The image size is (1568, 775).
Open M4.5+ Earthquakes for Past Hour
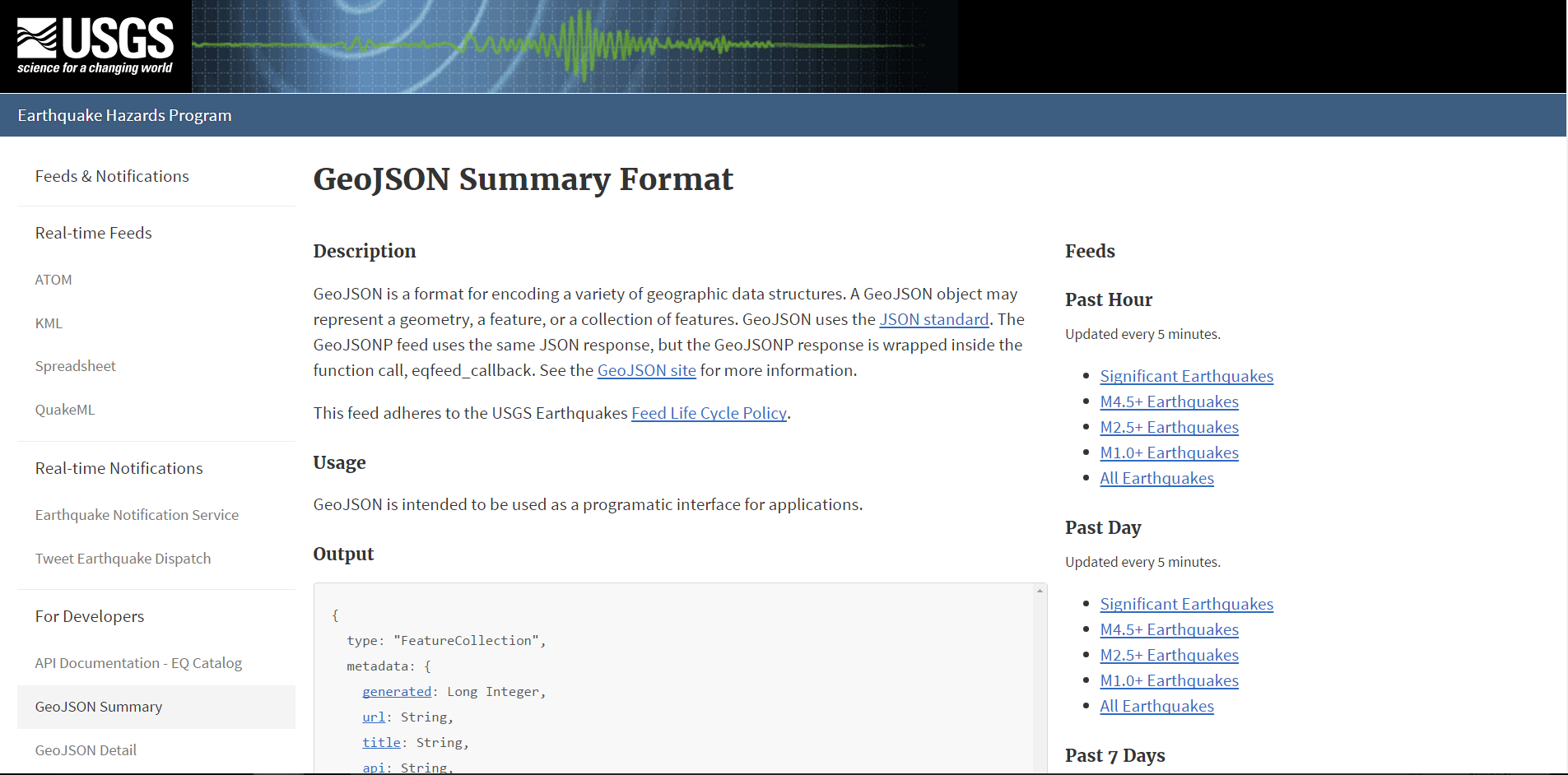[1169, 401]
